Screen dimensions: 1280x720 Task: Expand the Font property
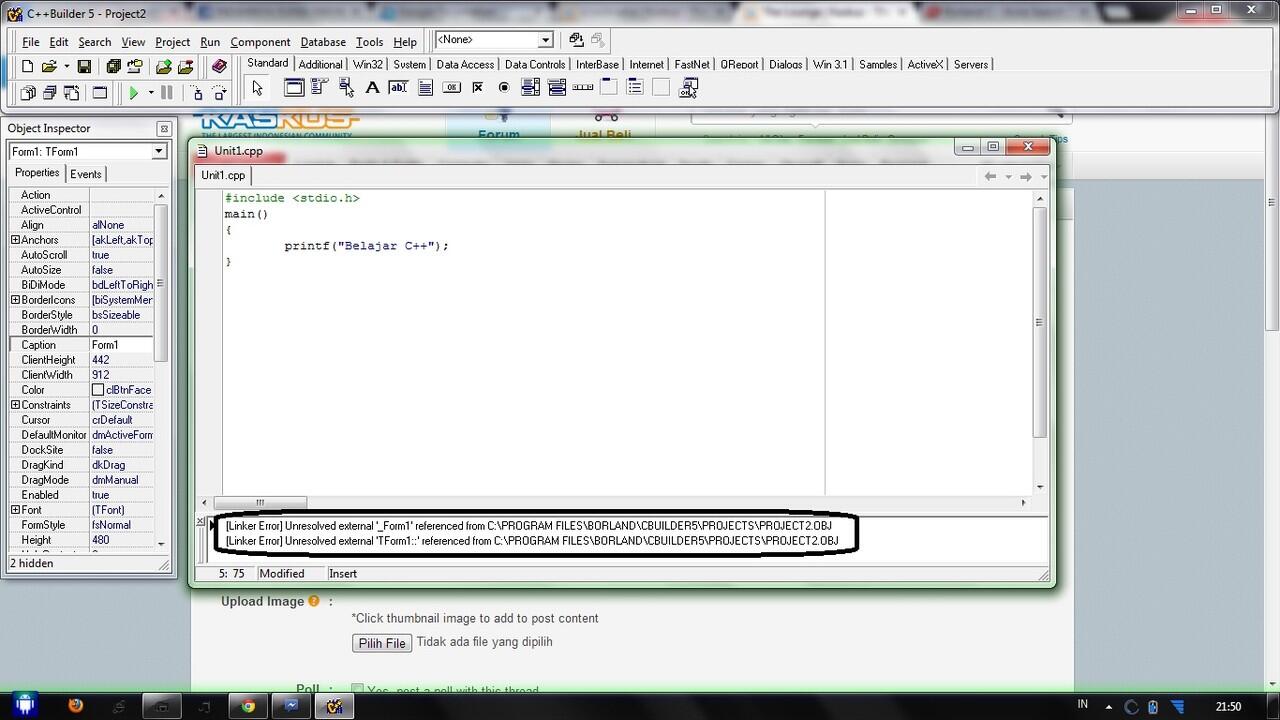click(15, 510)
